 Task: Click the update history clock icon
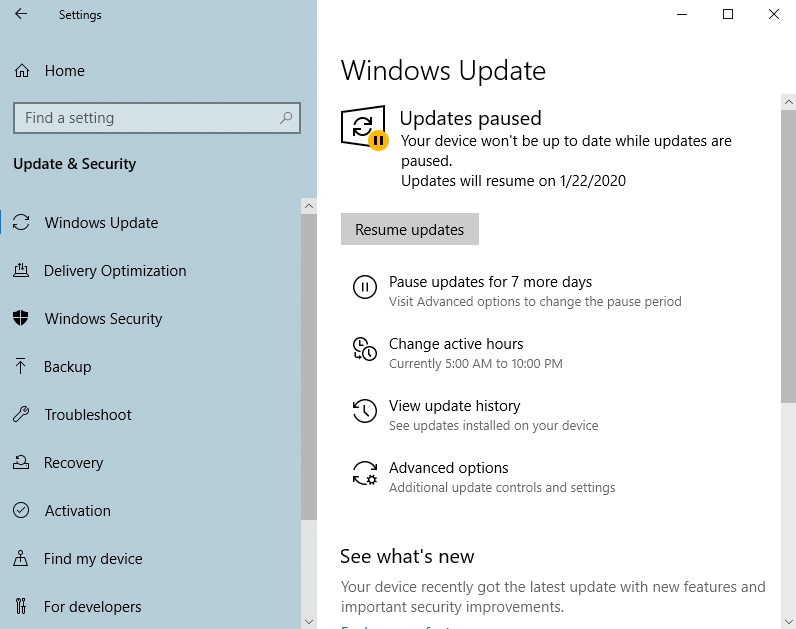pyautogui.click(x=364, y=411)
